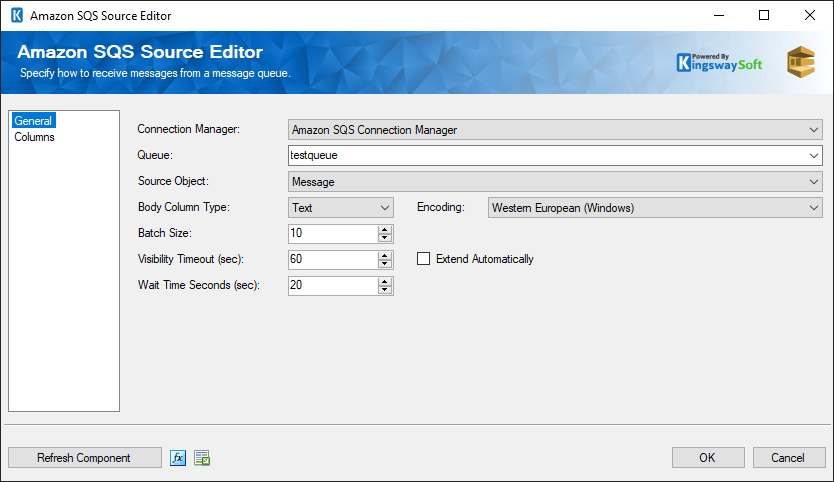This screenshot has height=482, width=834.
Task: Expand the Queue dropdown arrow
Action: [813, 156]
